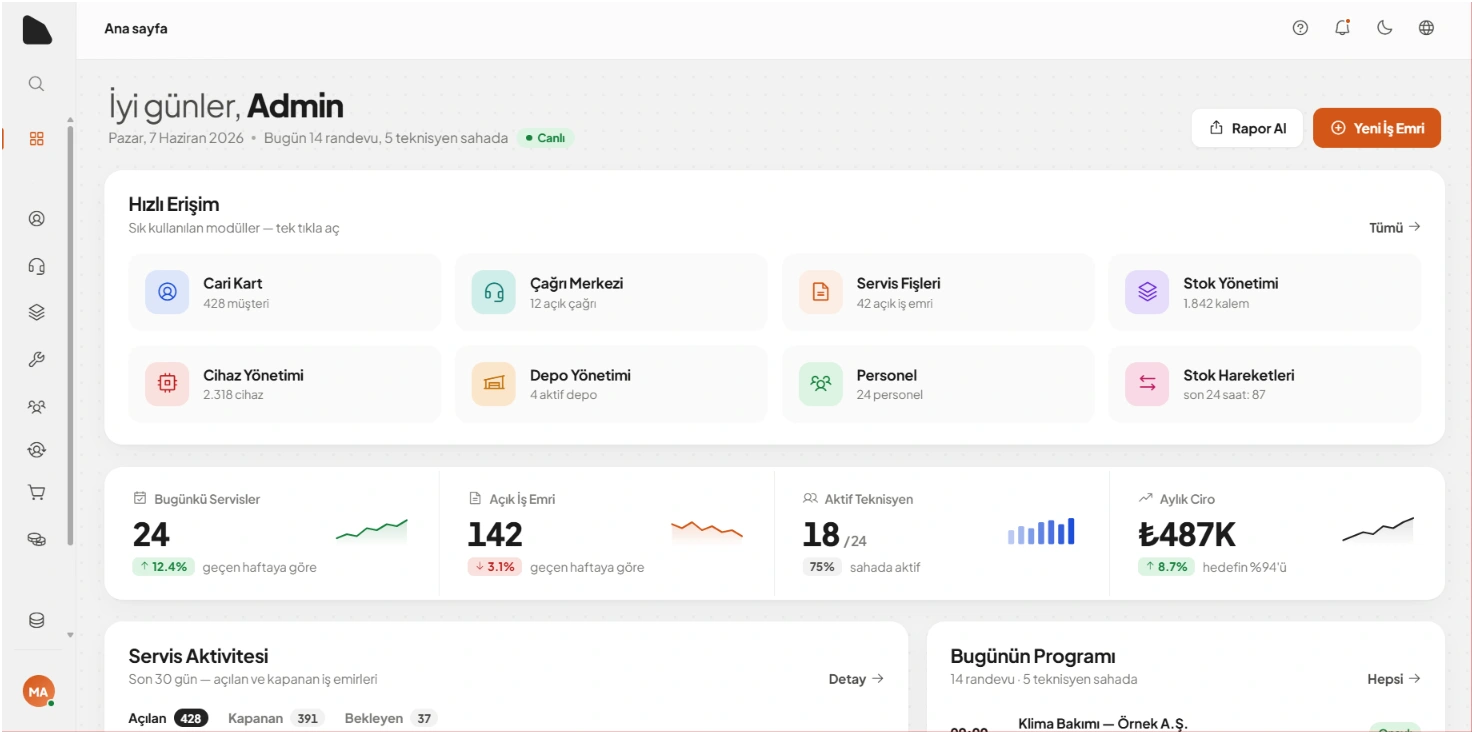Click the sidebar vertical scrollbar thumb
The width and height of the screenshot is (1474, 734).
point(70,335)
